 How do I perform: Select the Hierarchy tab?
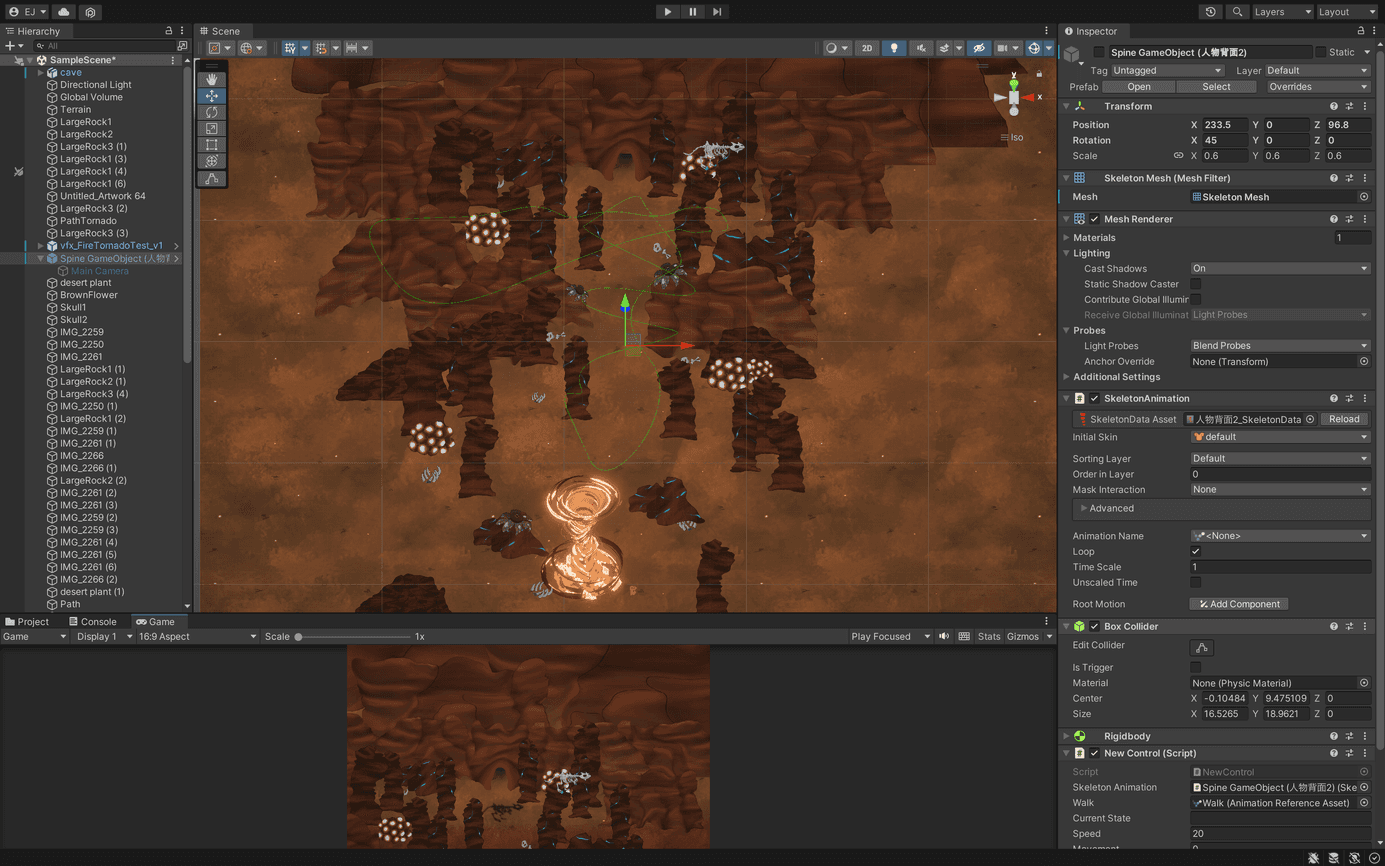32,31
